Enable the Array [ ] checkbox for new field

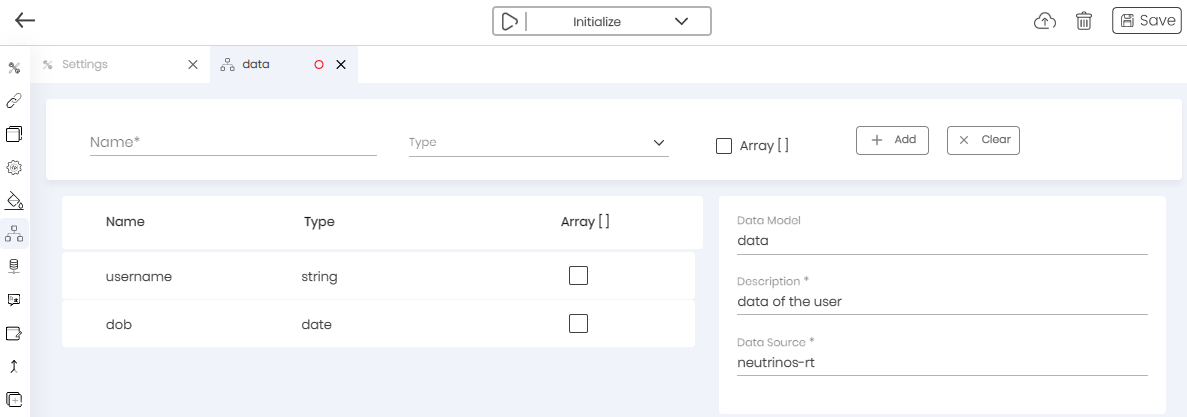724,146
